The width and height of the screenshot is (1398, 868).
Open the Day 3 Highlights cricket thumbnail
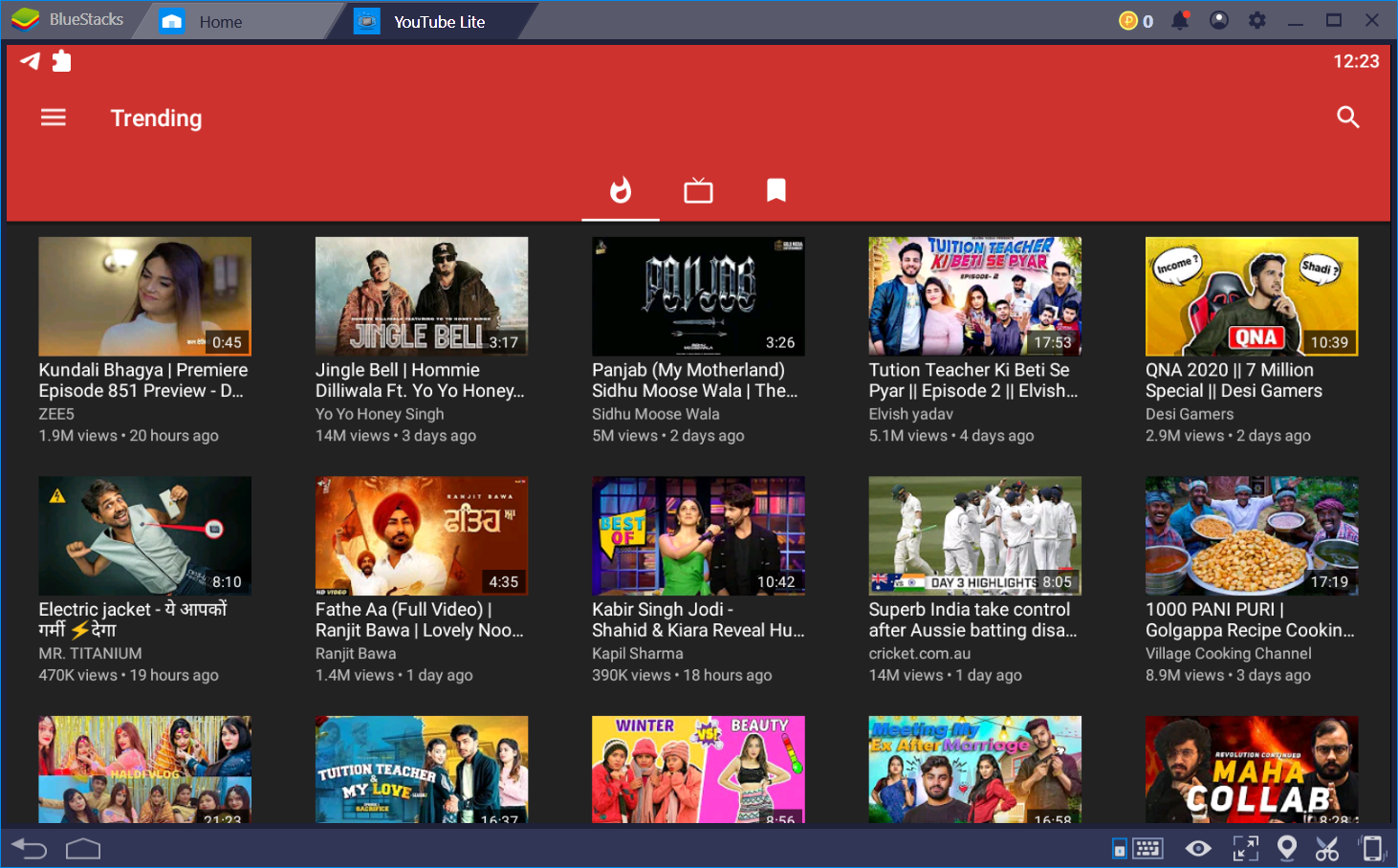(975, 535)
